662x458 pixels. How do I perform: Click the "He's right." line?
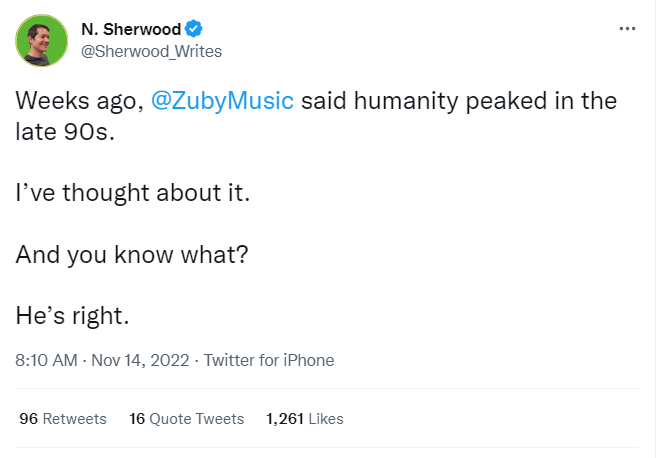click(72, 315)
